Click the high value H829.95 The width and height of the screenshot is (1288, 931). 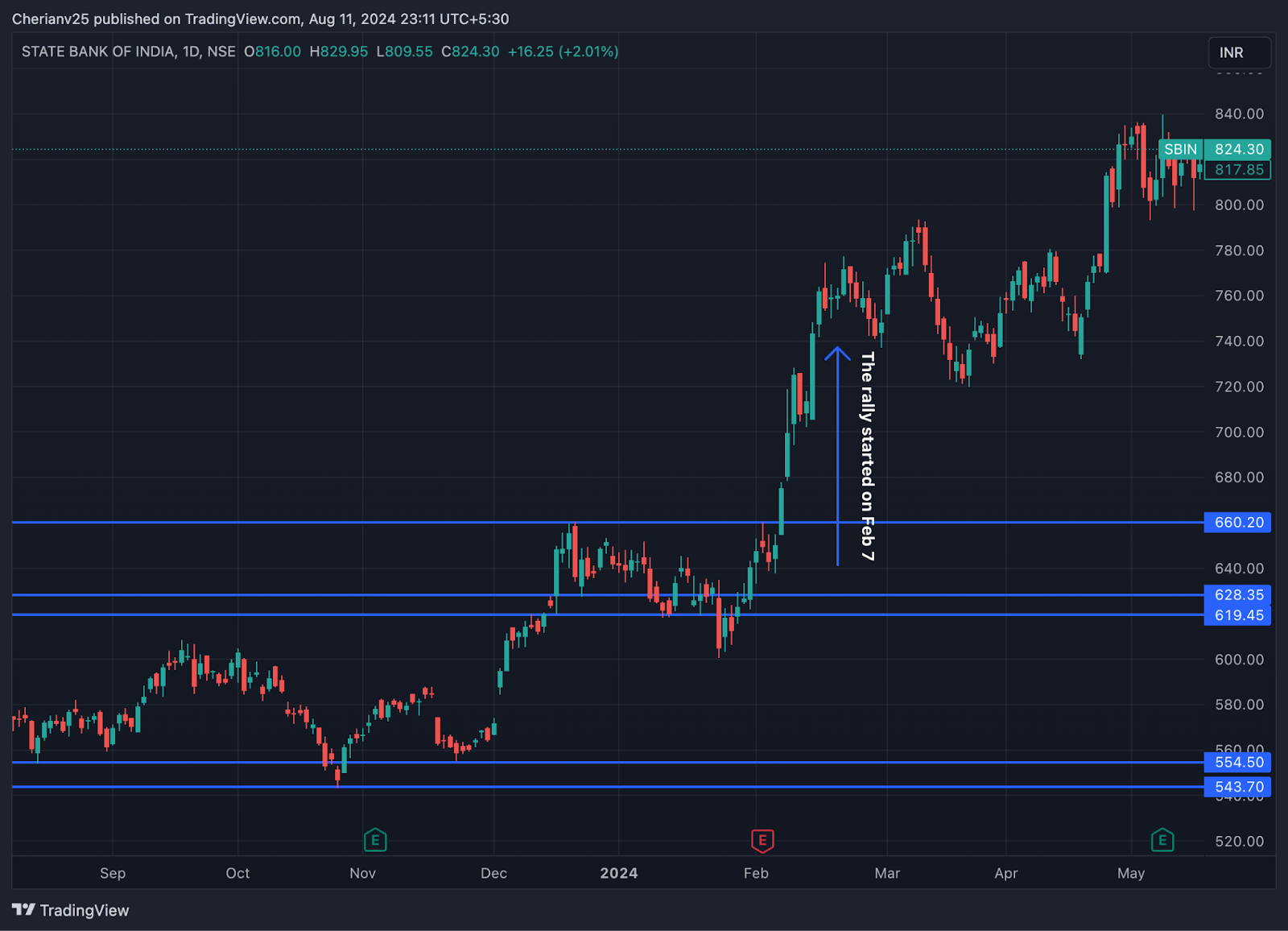[x=338, y=52]
